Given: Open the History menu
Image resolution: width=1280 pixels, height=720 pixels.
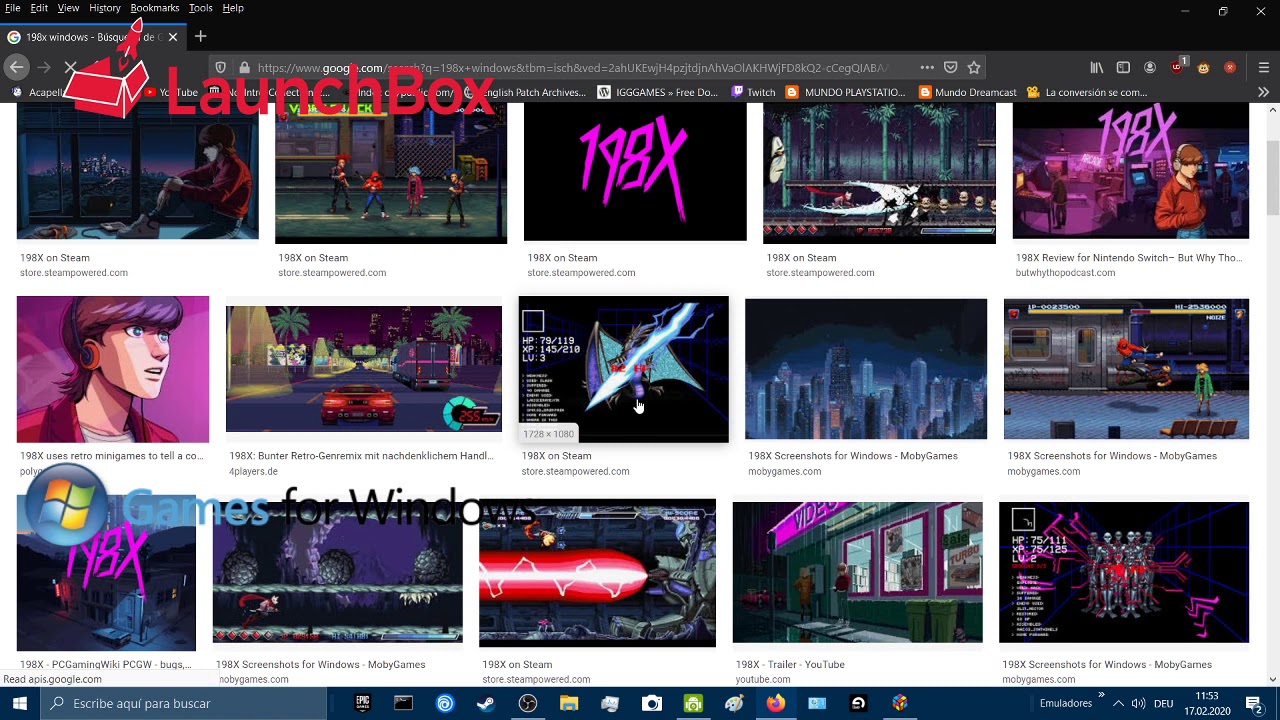Looking at the screenshot, I should [104, 8].
